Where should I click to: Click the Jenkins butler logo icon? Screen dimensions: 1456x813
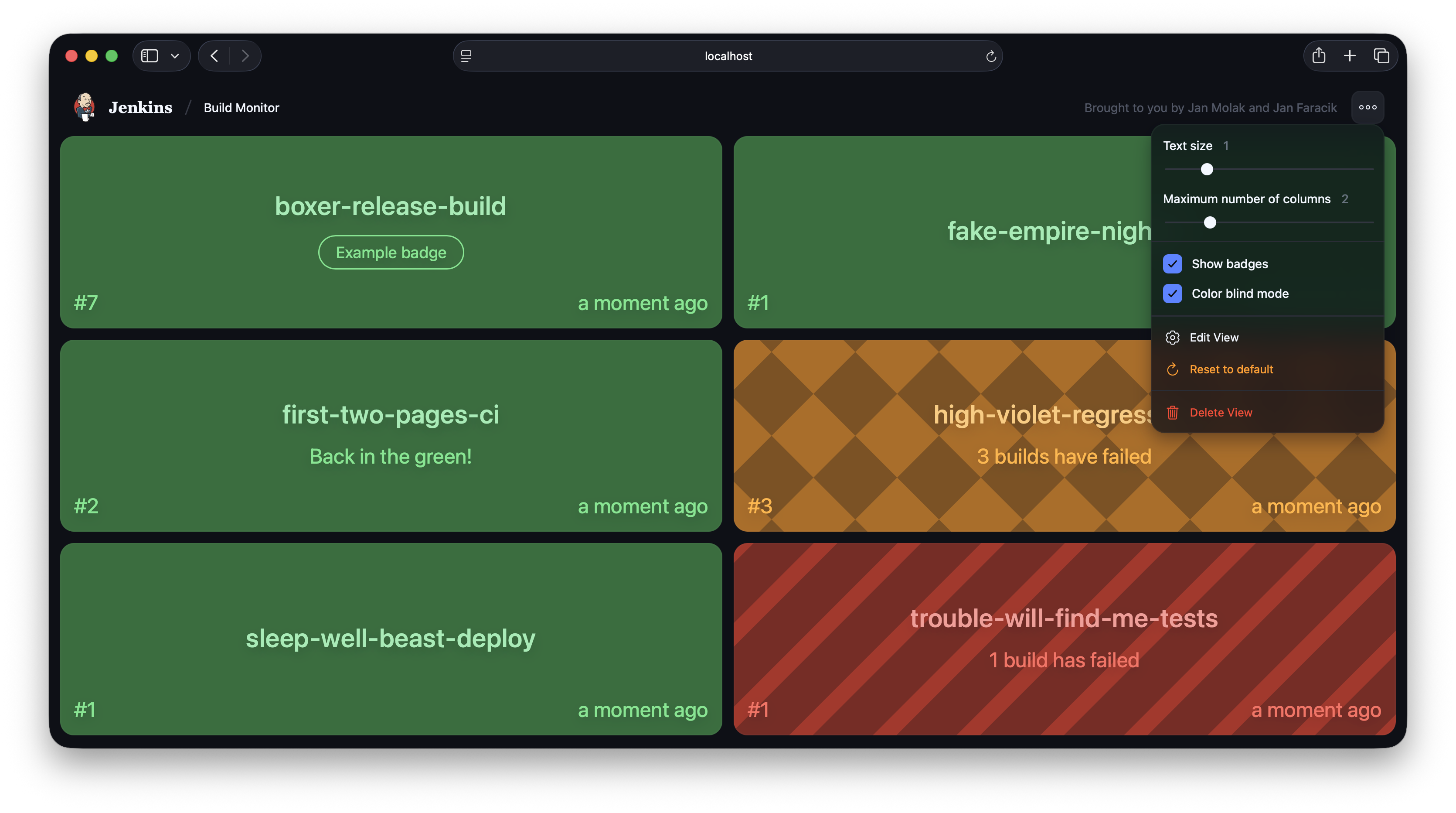point(85,107)
